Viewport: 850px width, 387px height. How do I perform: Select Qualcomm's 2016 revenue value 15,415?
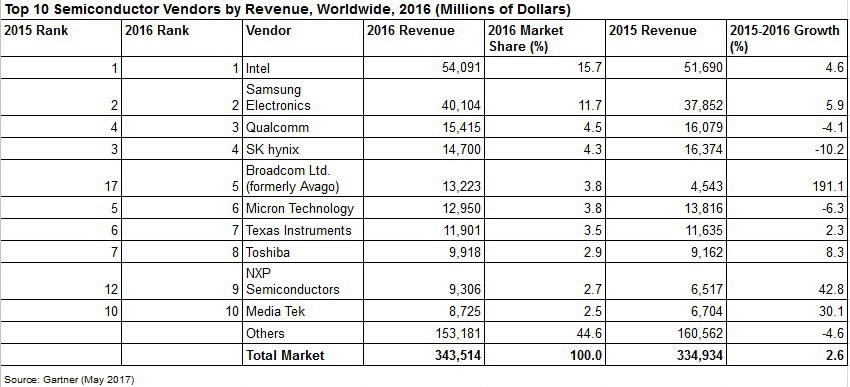point(460,127)
